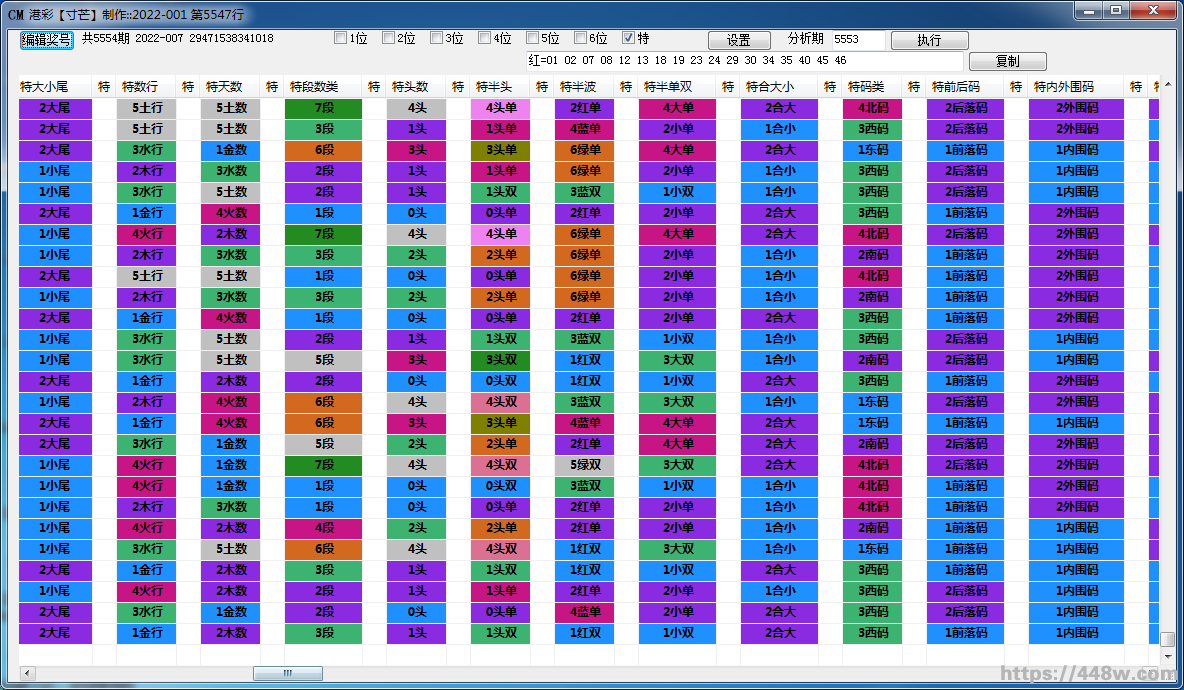Toggle the 3位 checkbox
Viewport: 1184px width, 690px height.
point(437,39)
